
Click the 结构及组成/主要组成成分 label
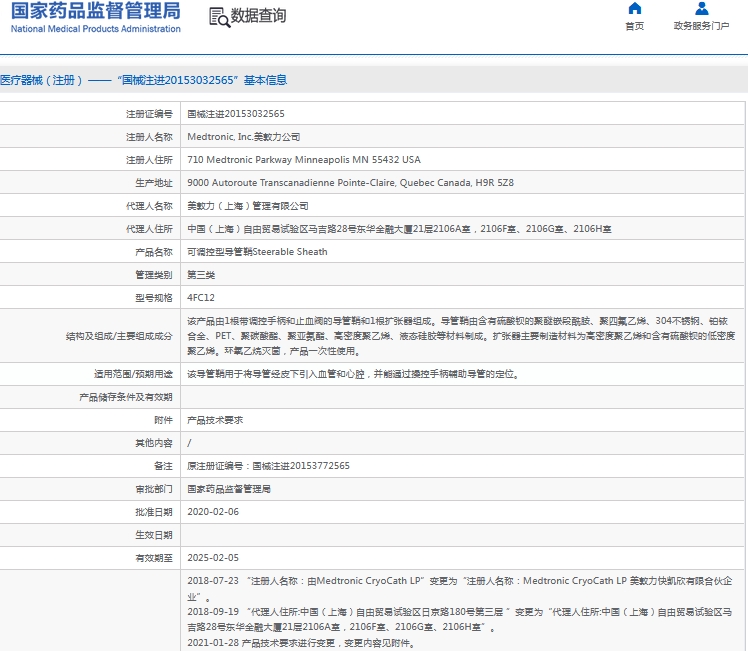[119, 336]
